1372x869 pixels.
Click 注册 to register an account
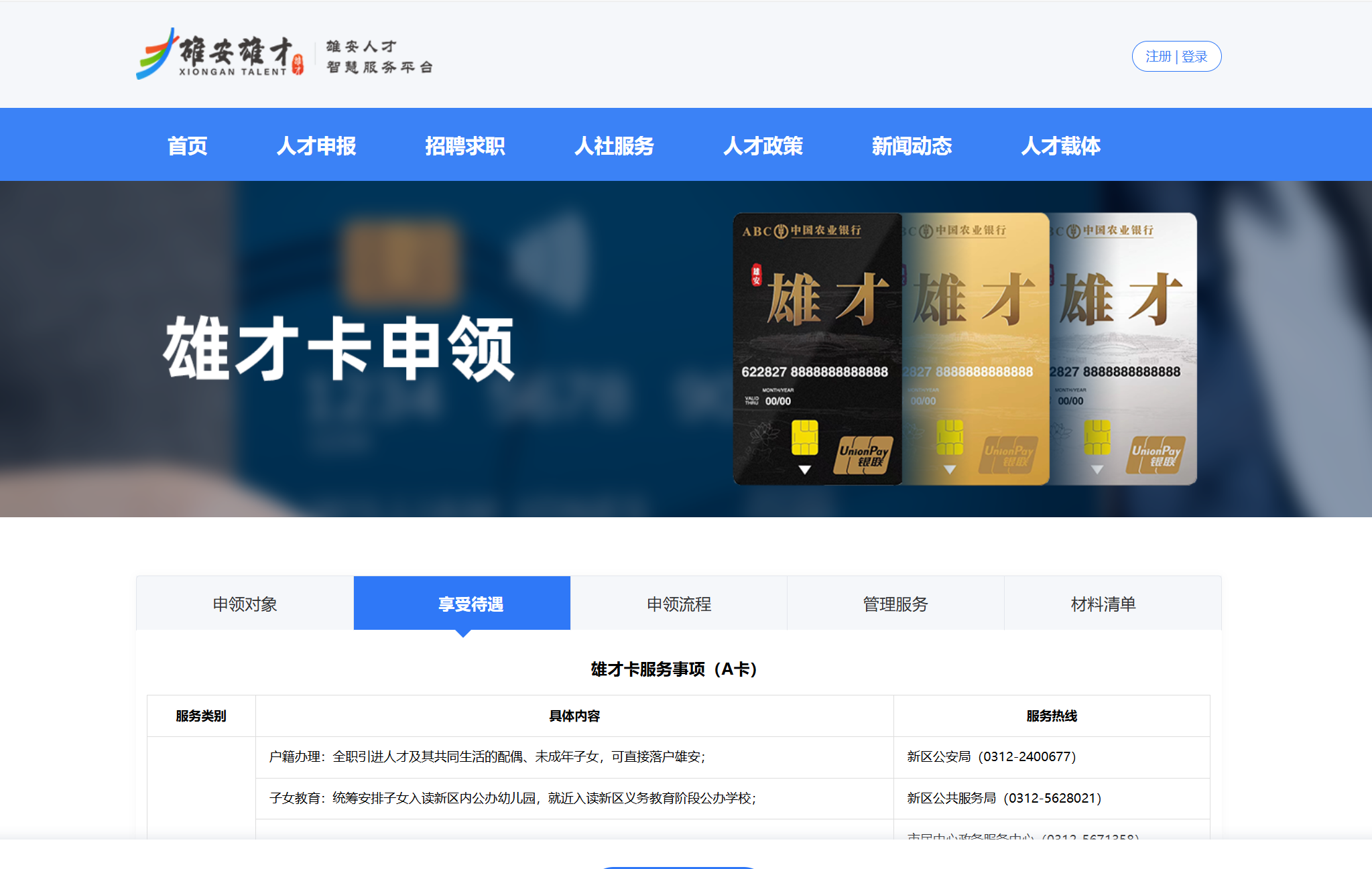point(1158,56)
